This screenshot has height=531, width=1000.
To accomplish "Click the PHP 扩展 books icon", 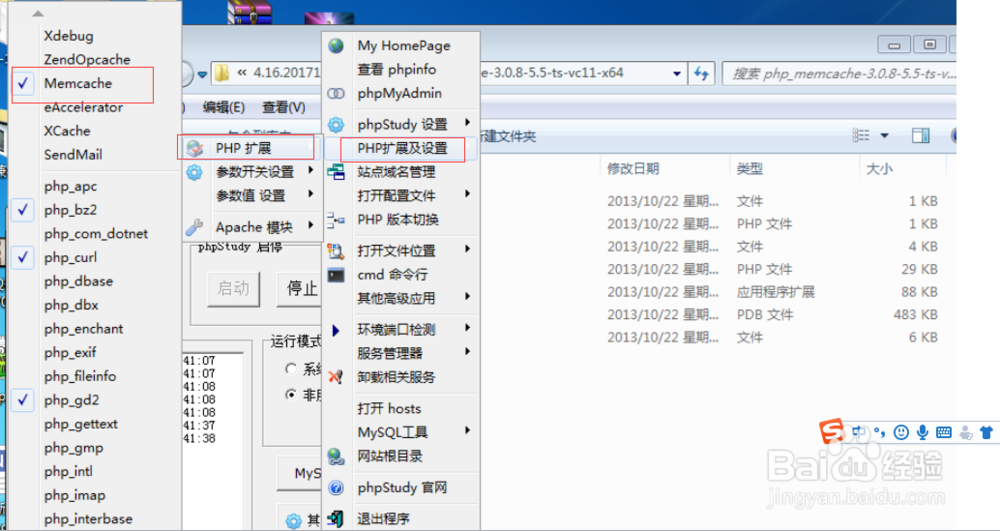I will [x=194, y=149].
